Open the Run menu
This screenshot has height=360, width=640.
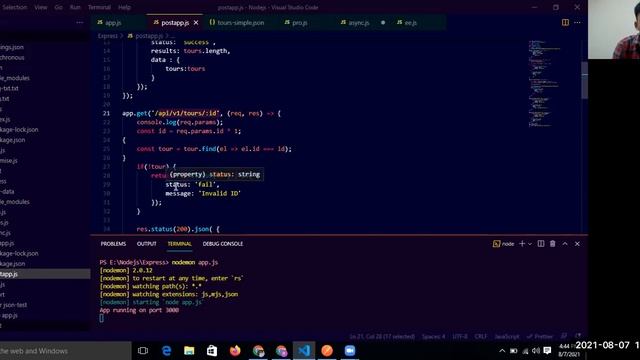(75, 7)
